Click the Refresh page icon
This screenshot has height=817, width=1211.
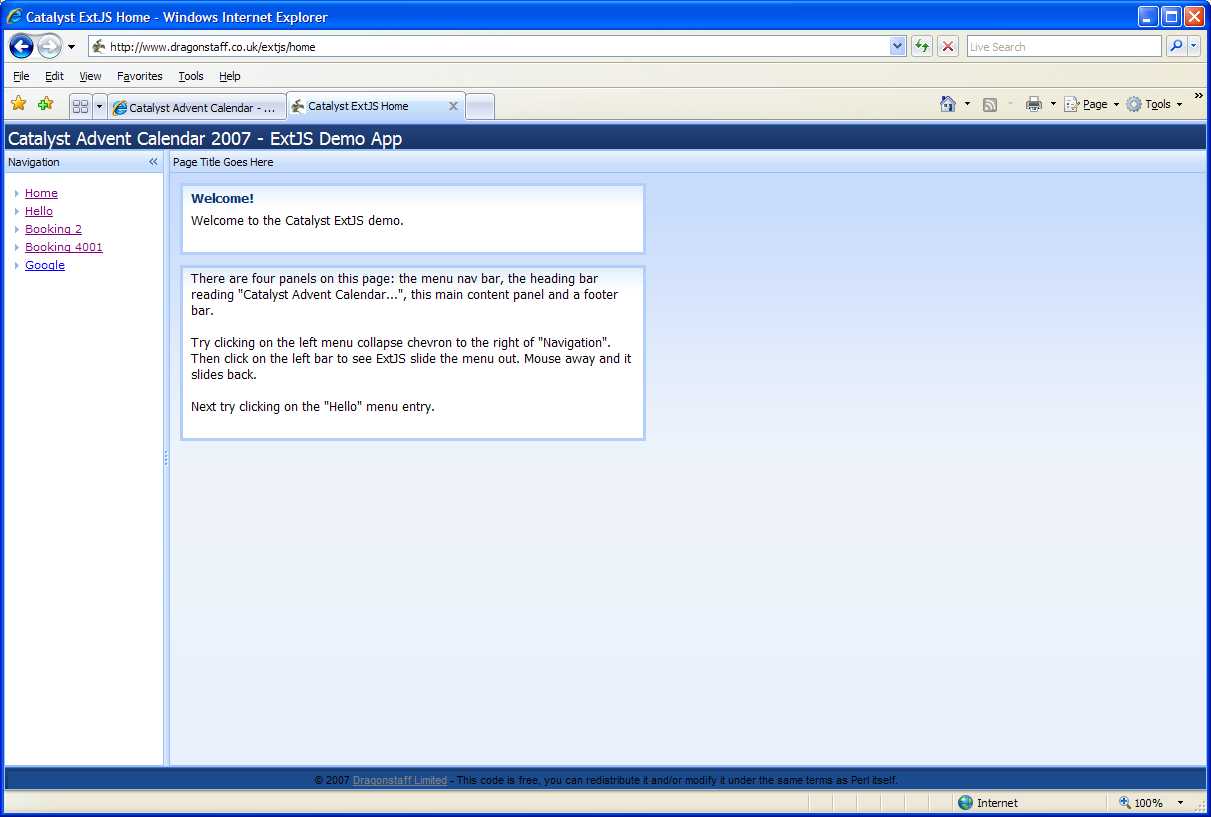coord(921,46)
